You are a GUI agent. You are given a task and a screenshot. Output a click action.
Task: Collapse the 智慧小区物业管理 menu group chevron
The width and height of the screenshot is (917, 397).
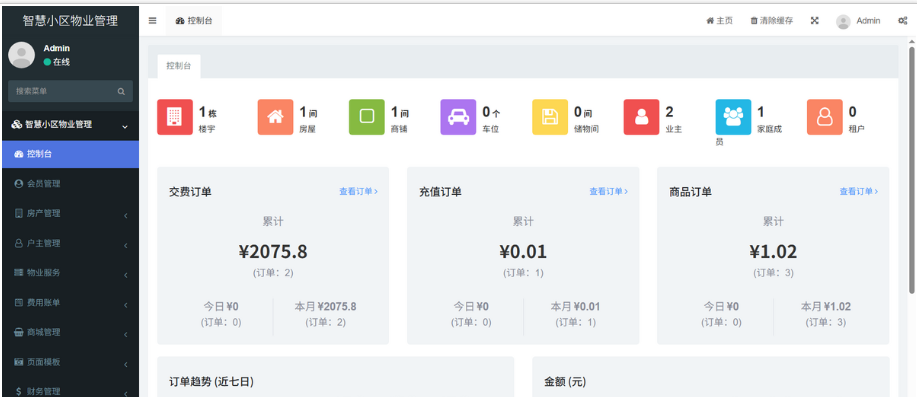pos(125,126)
